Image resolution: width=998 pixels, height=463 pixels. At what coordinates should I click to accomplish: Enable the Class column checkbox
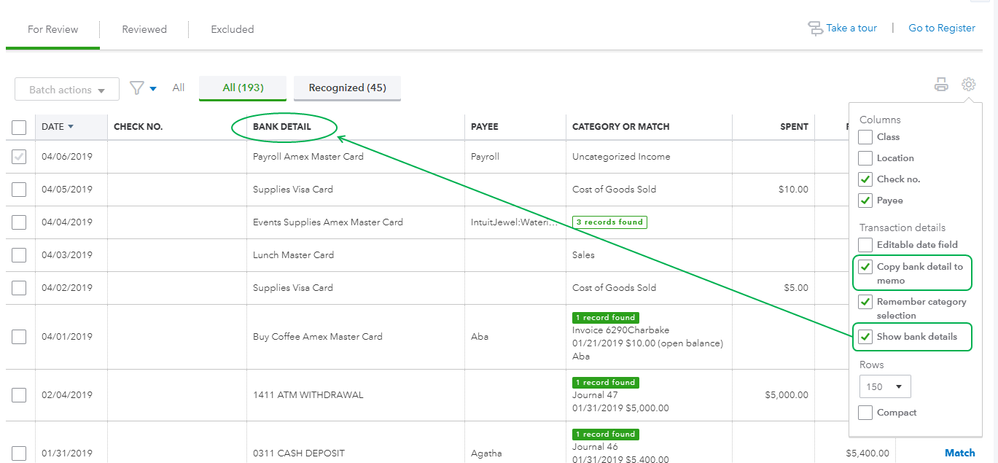tap(866, 137)
